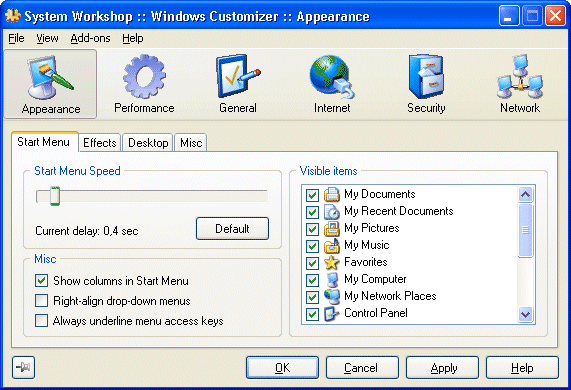Select the My Pictures list label
The height and width of the screenshot is (390, 571).
coord(372,229)
